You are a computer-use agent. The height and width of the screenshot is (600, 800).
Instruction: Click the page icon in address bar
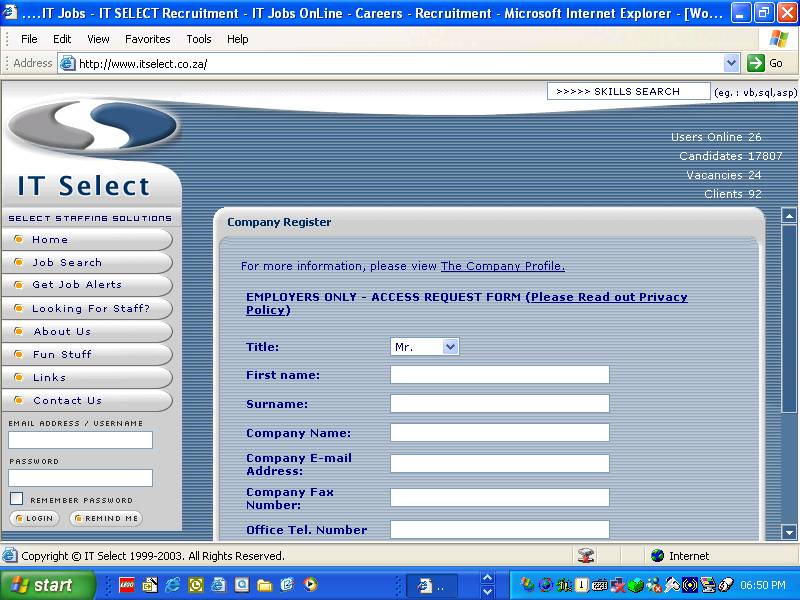pyautogui.click(x=67, y=64)
